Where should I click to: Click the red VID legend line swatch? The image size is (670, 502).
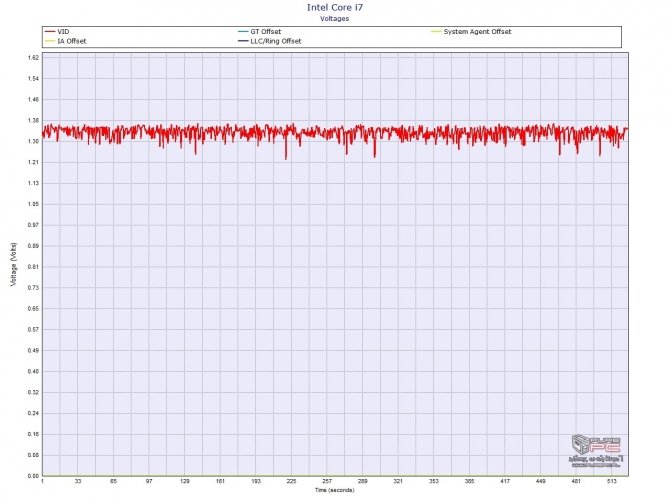50,32
